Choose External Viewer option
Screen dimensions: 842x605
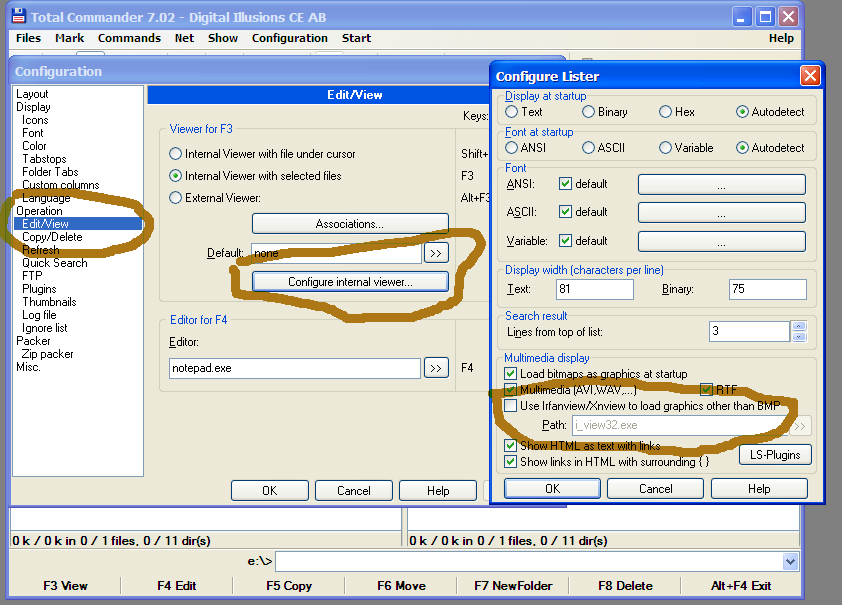[x=175, y=198]
